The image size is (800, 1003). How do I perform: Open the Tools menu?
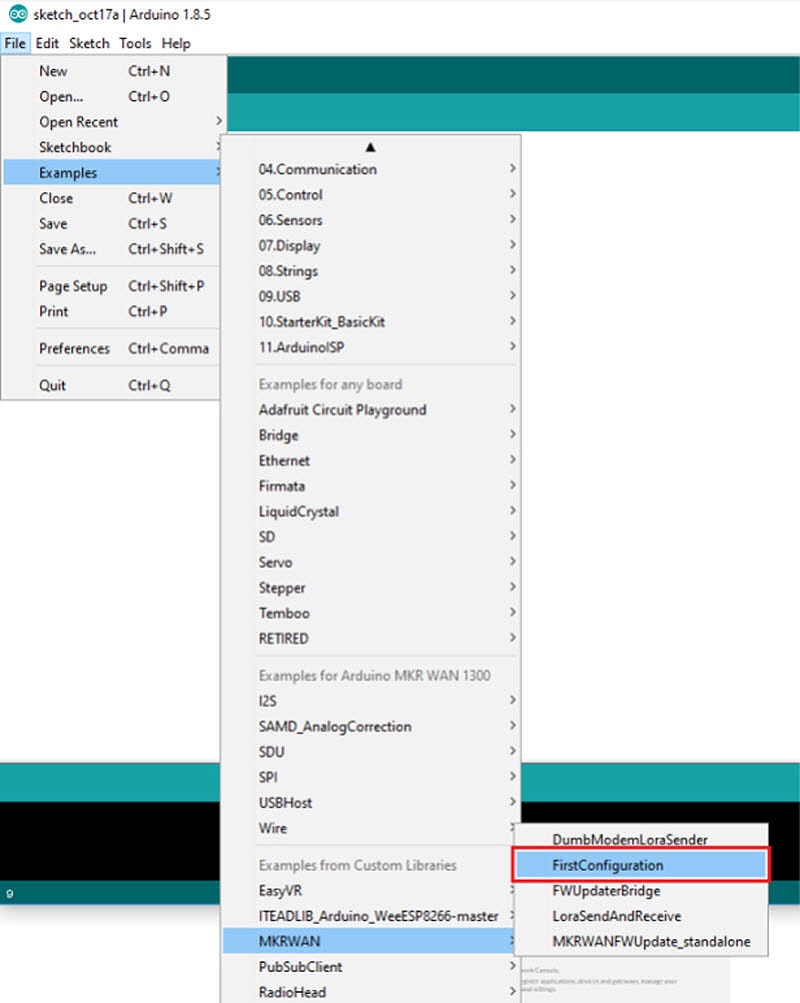[135, 44]
